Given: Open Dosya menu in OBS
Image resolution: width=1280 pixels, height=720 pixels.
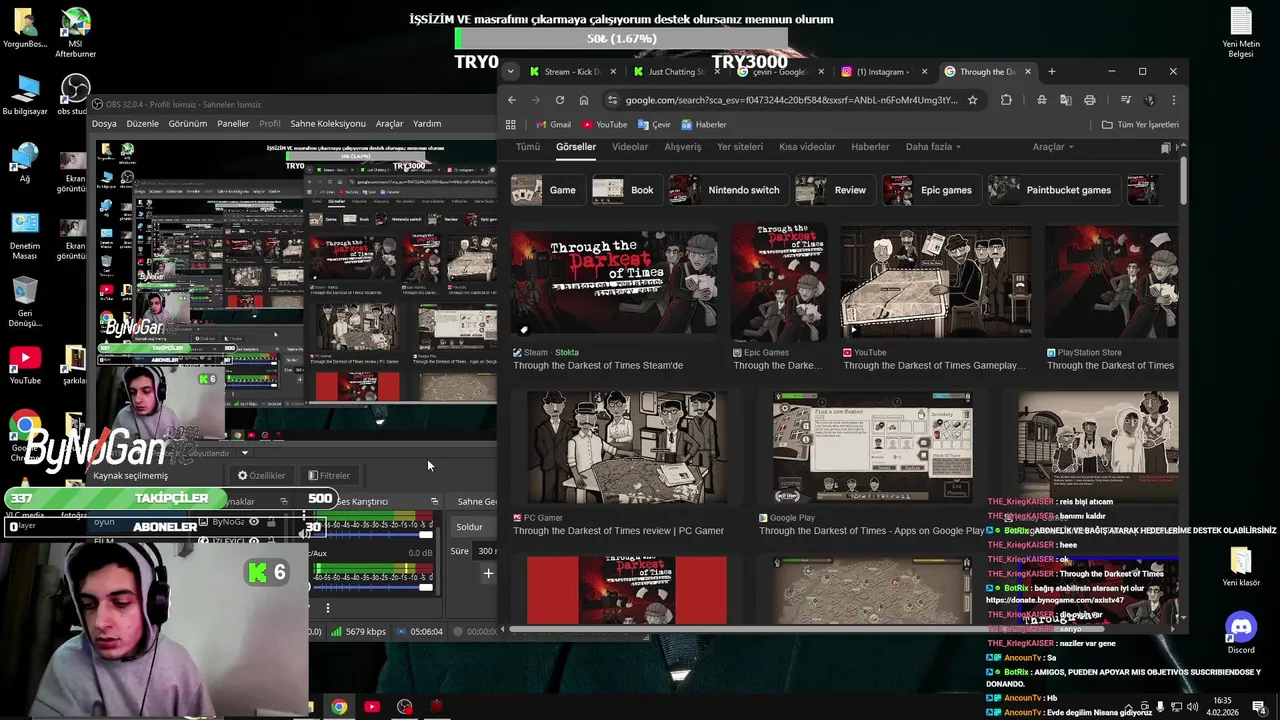Looking at the screenshot, I should point(104,124).
